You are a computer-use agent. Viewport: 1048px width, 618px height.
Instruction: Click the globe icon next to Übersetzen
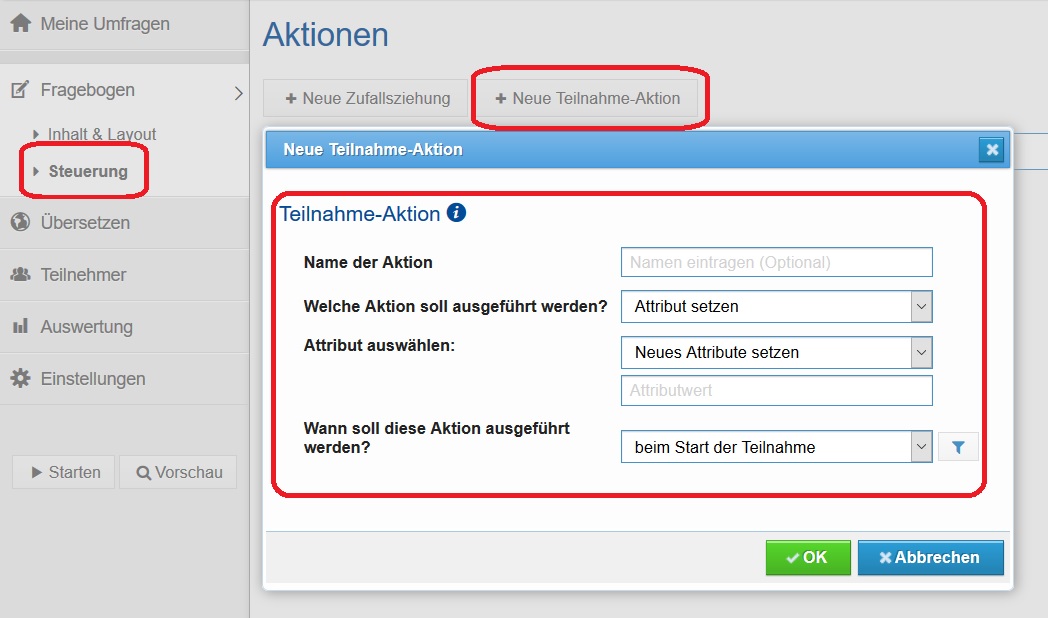(x=20, y=222)
